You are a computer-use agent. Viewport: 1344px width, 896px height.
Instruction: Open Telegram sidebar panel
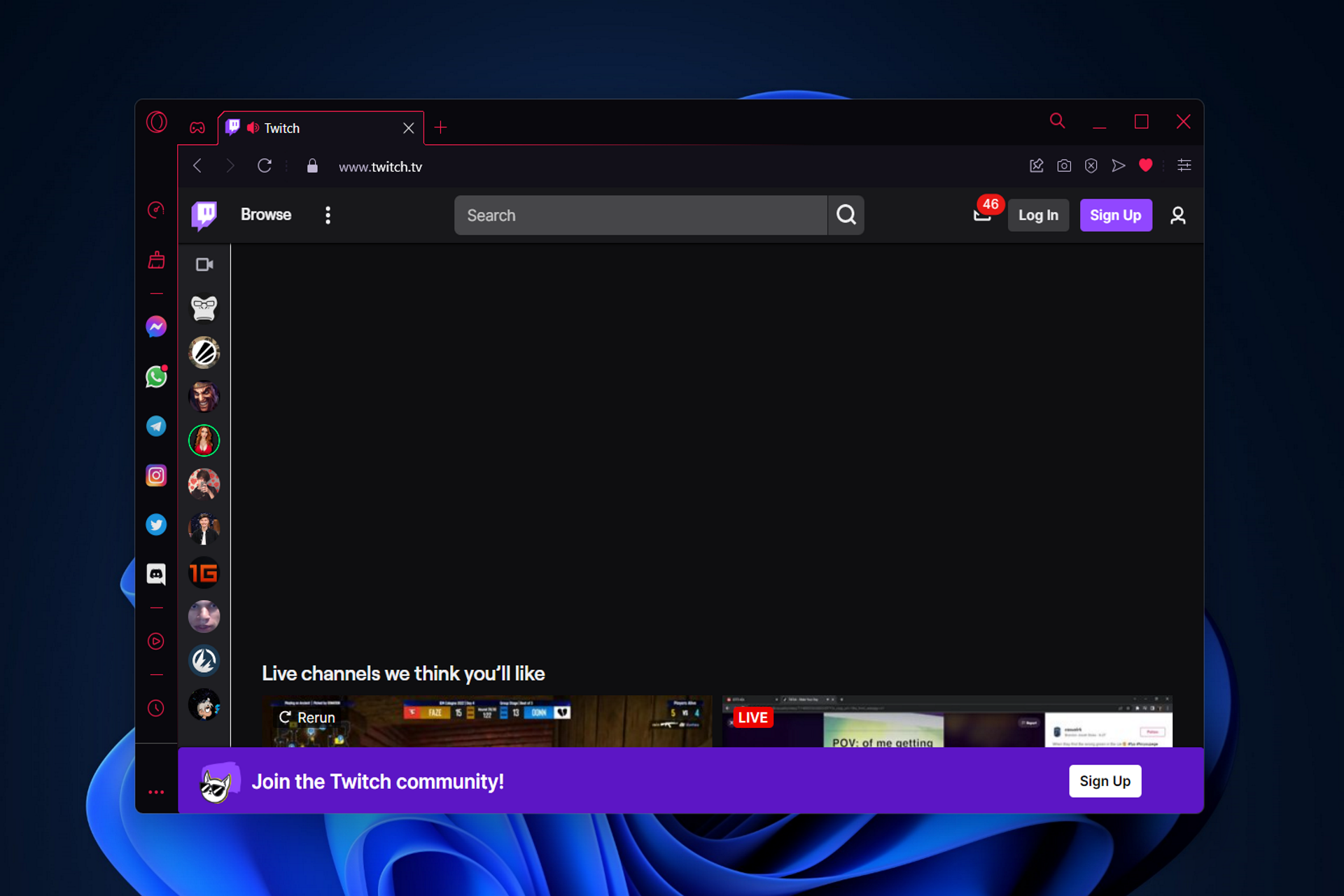click(156, 426)
